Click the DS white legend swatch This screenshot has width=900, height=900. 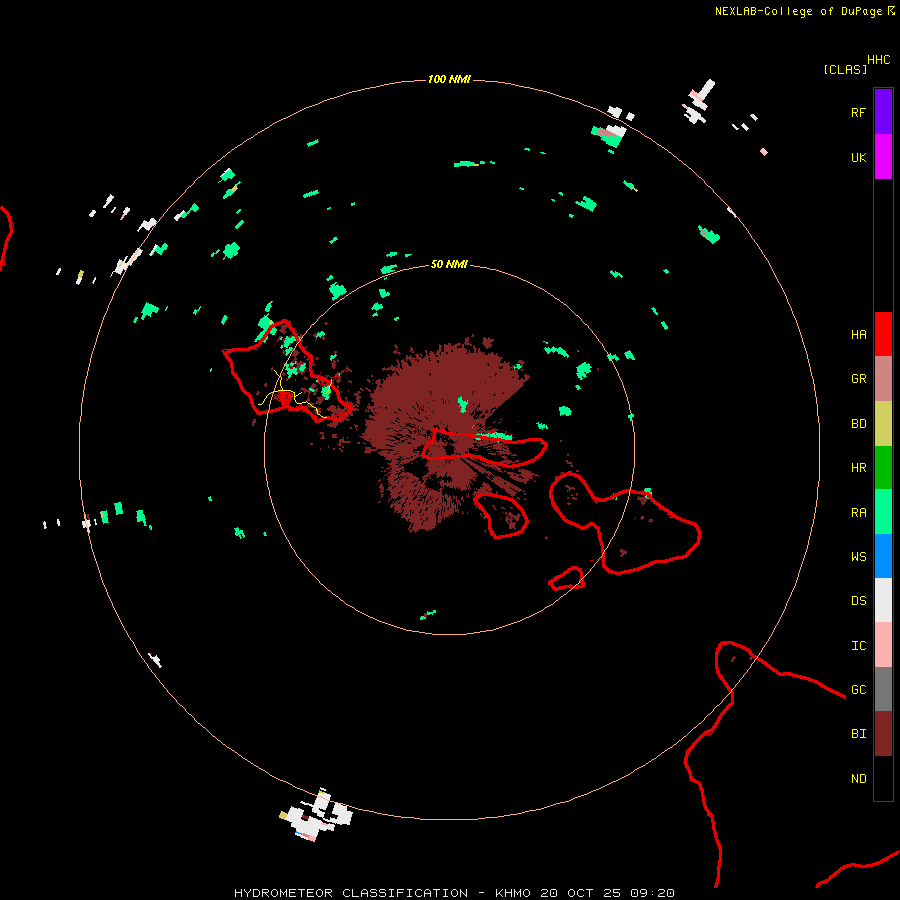coord(883,600)
